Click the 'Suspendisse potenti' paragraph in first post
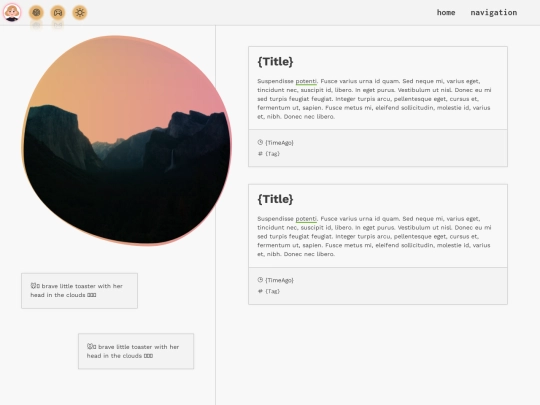This screenshot has height=405, width=540. click(374, 99)
